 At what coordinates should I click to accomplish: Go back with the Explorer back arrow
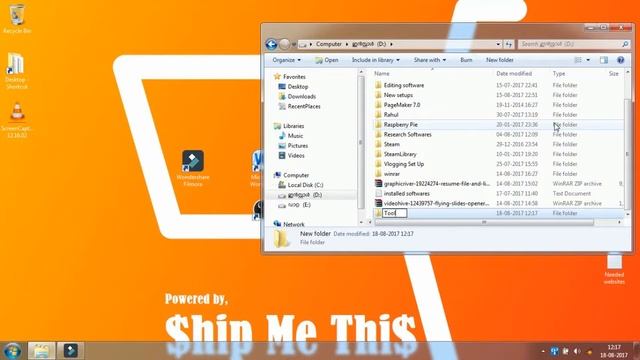click(271, 44)
